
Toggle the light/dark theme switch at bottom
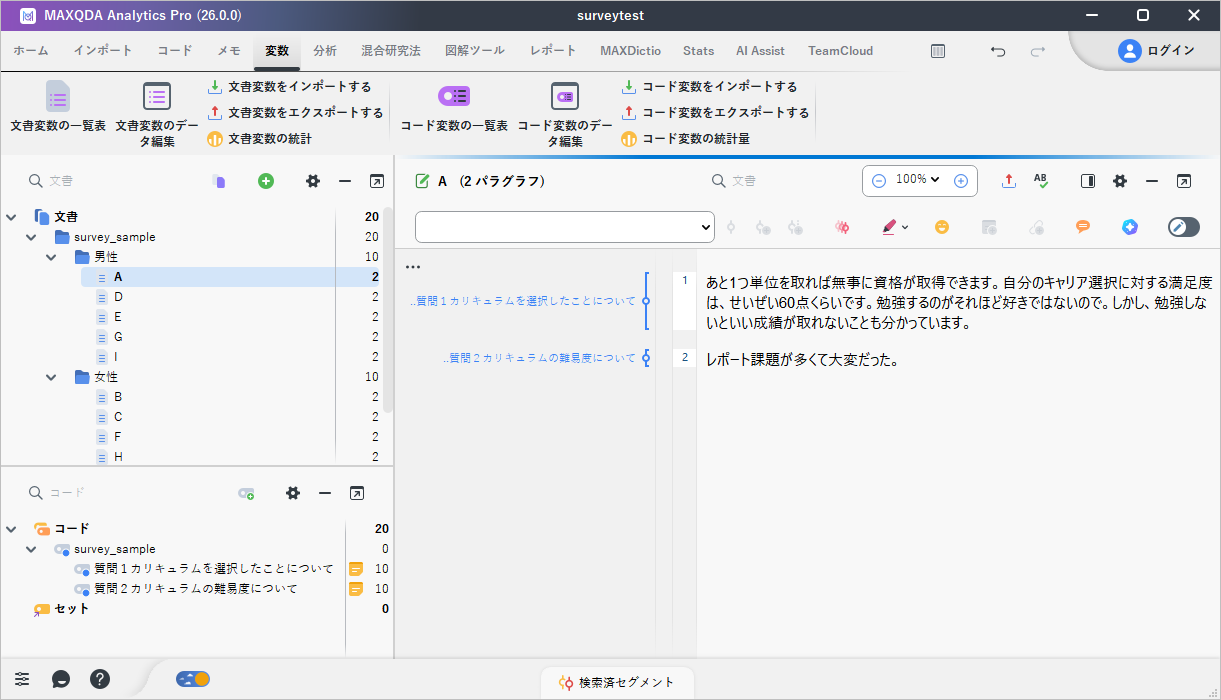point(193,679)
